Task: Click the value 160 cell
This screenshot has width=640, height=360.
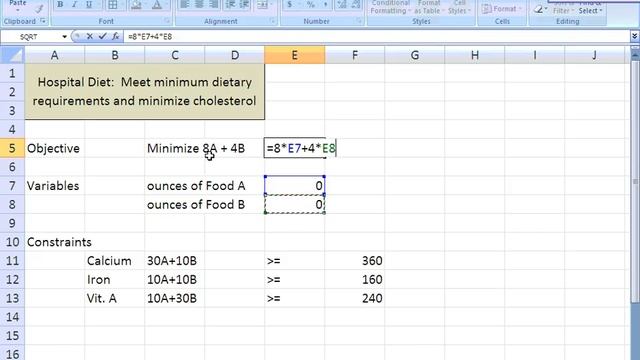Action: (355, 280)
